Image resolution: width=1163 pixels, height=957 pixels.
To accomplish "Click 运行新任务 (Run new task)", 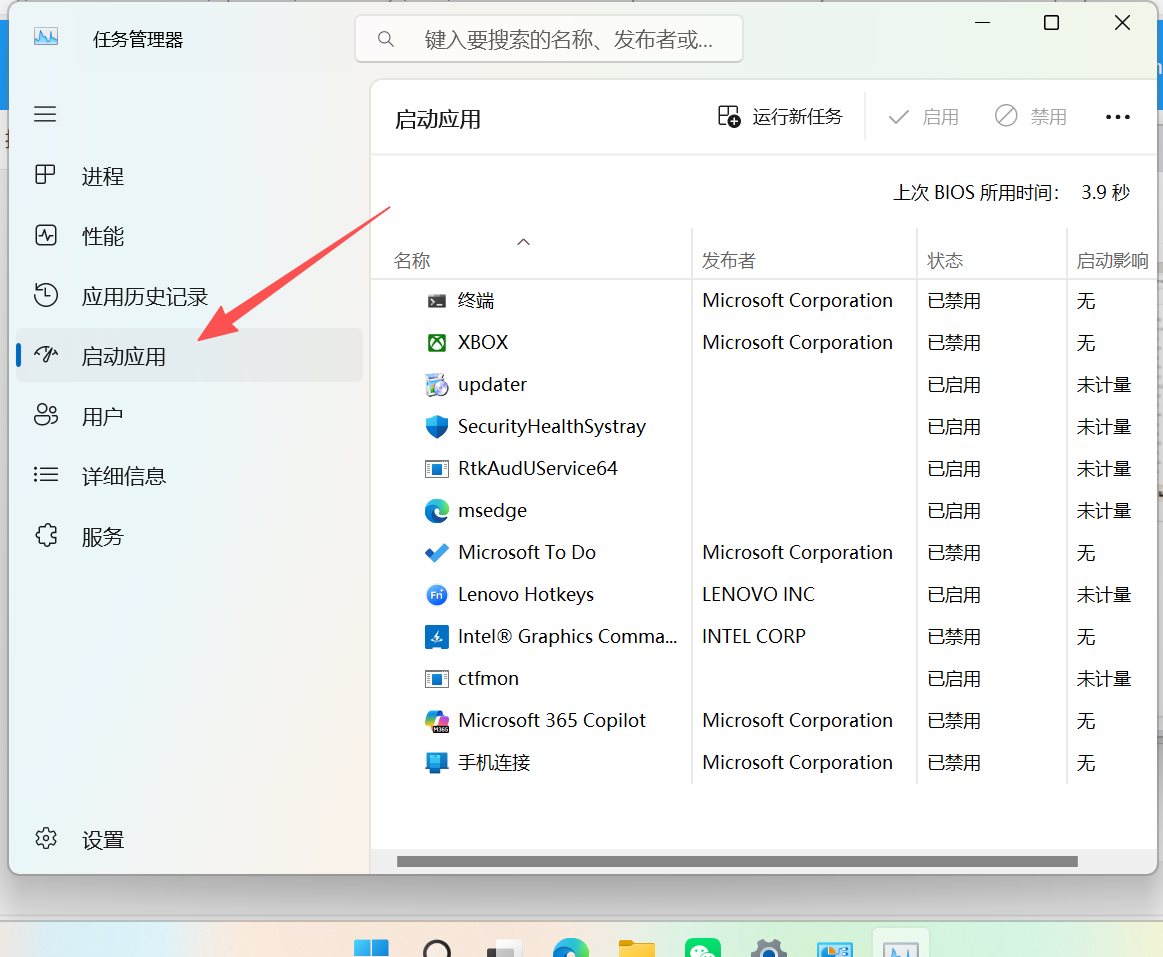I will tap(780, 117).
